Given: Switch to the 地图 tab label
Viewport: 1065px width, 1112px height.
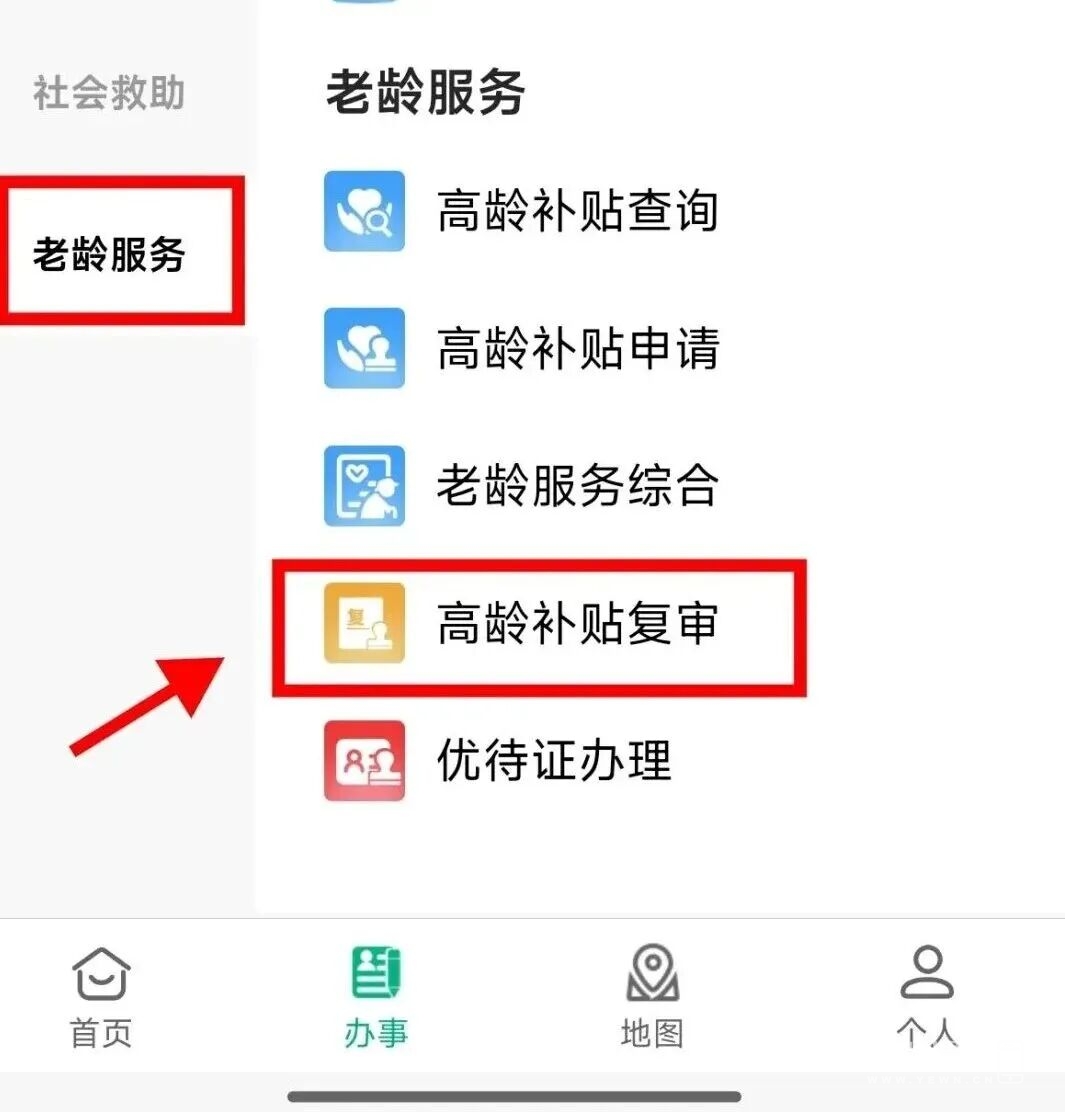Looking at the screenshot, I should (x=652, y=1033).
